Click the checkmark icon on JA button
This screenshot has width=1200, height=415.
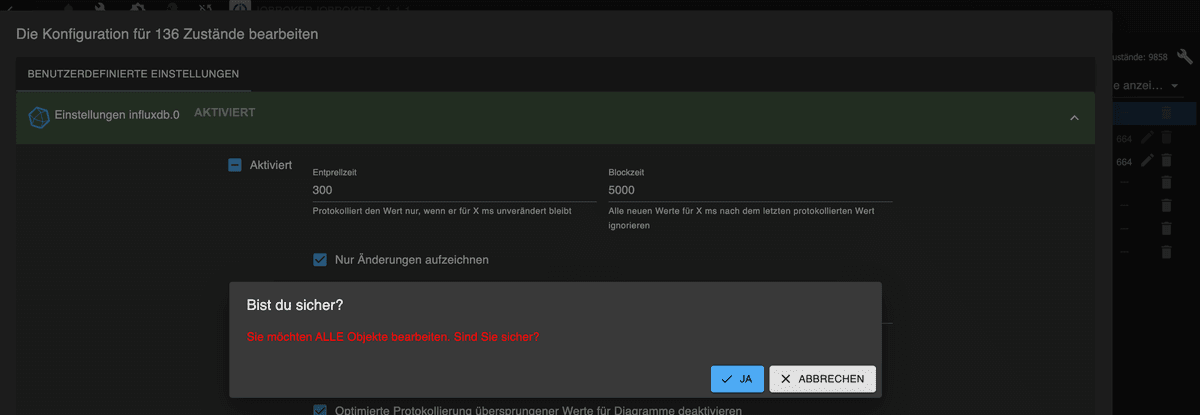pyautogui.click(x=726, y=379)
